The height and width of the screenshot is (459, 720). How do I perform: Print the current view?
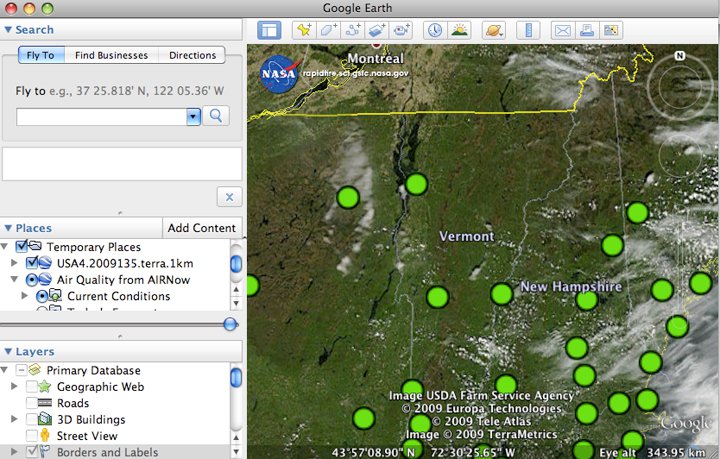pos(587,30)
